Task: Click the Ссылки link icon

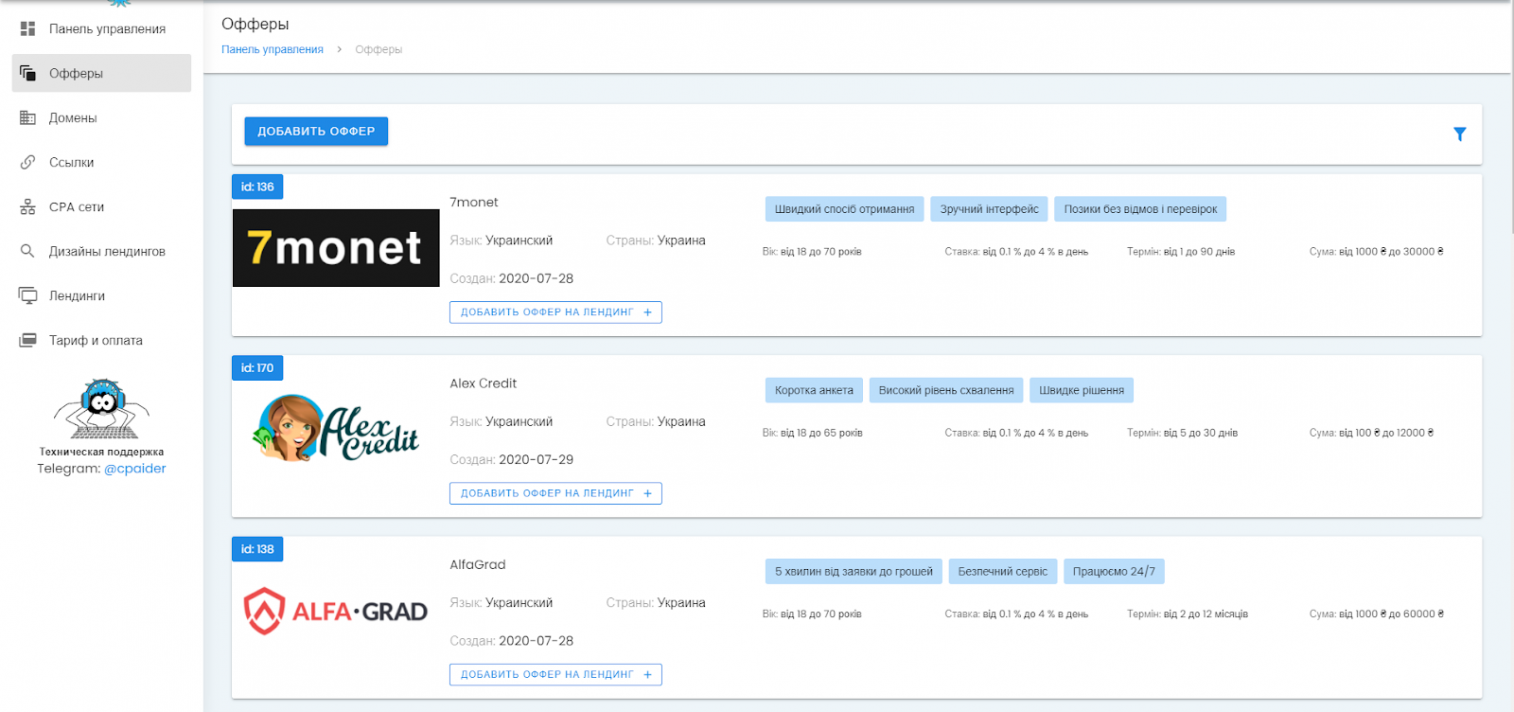Action: 28,162
